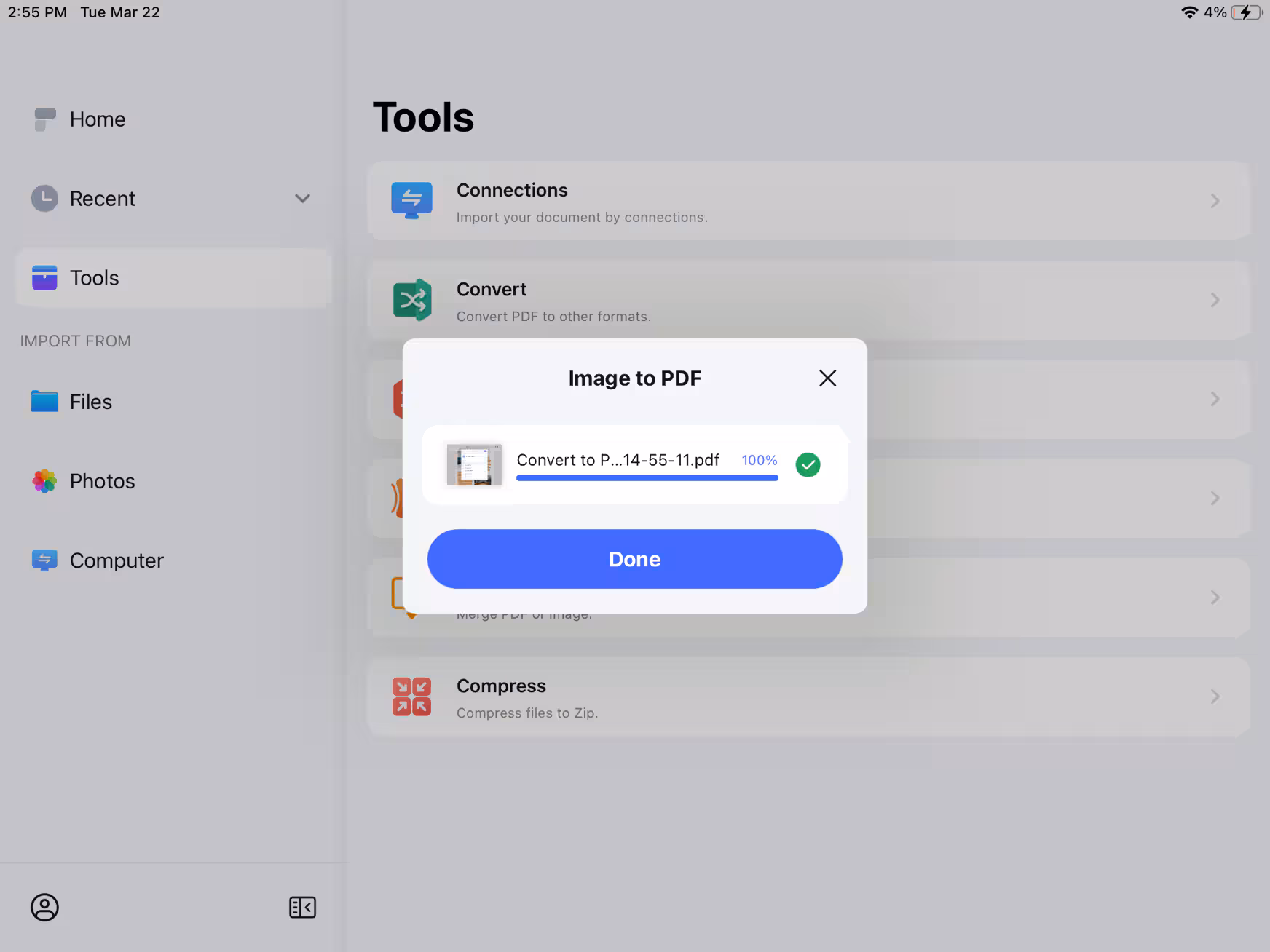Open the Connections tool

809,201
